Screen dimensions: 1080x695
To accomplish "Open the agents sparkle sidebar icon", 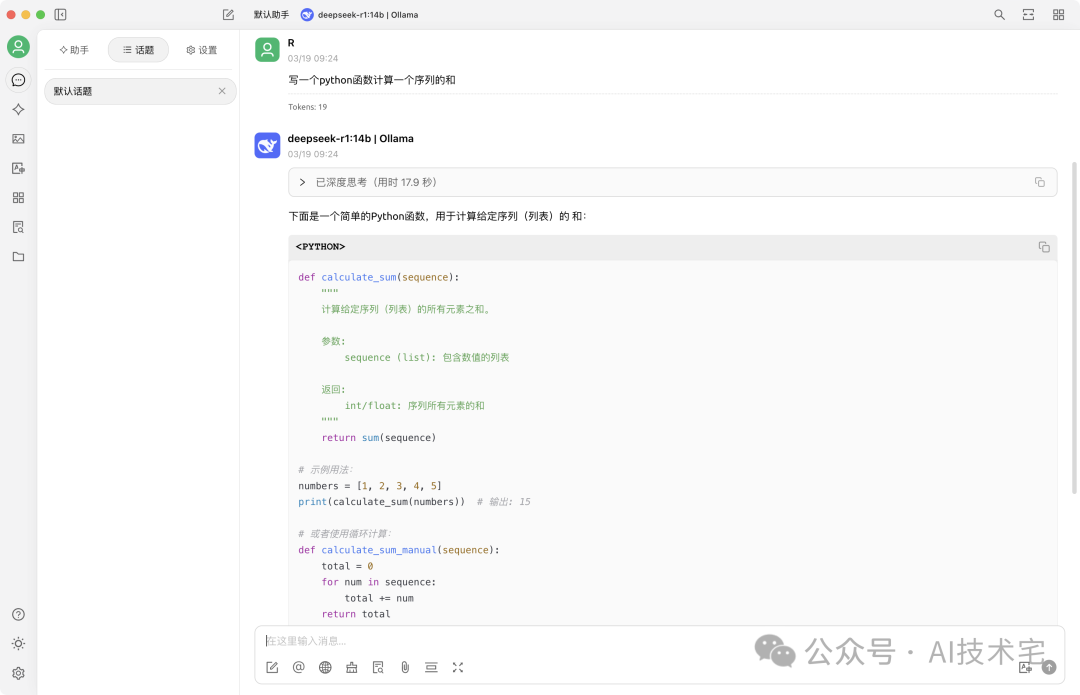I will 19,110.
